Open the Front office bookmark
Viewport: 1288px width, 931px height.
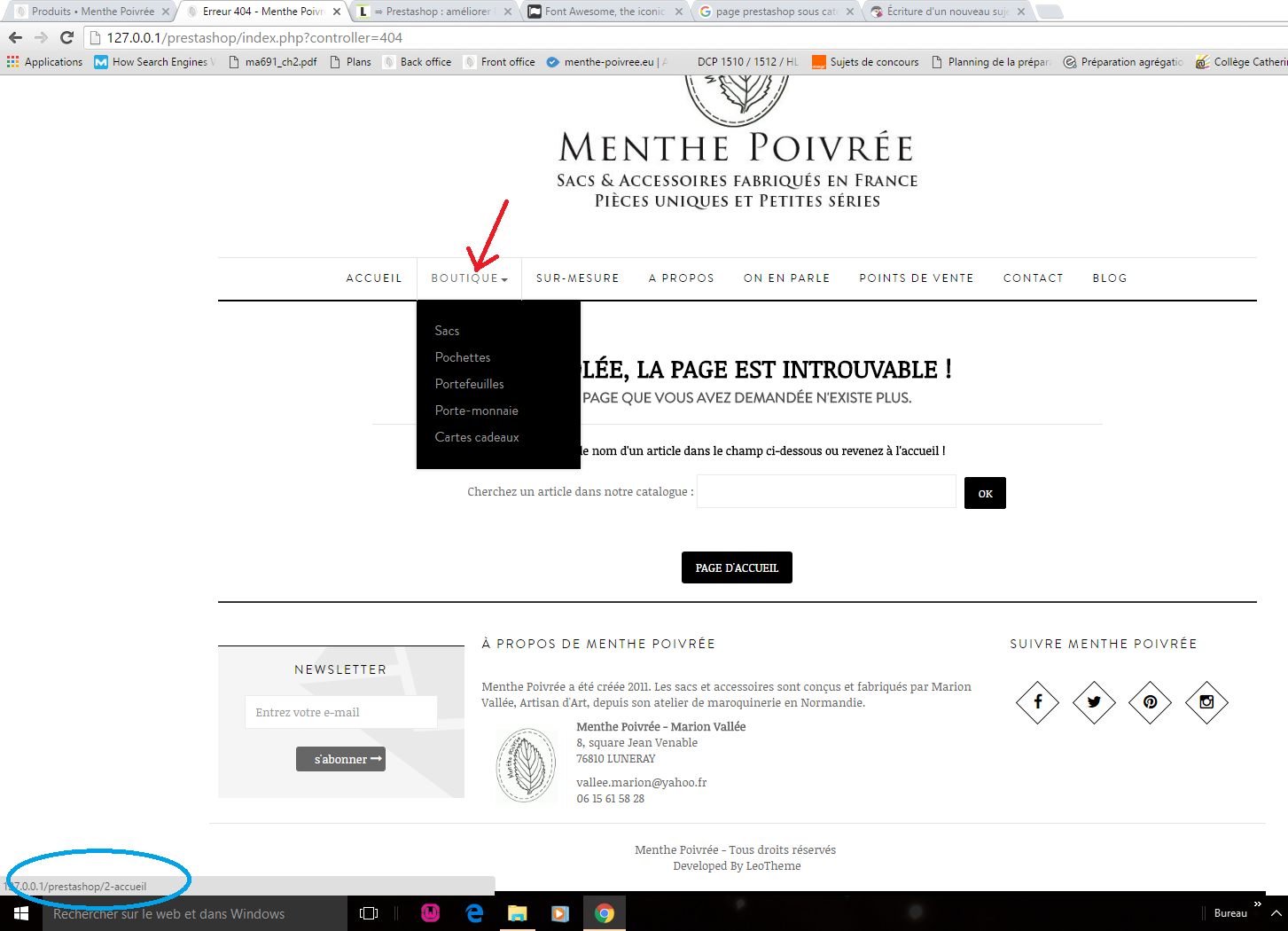point(500,62)
